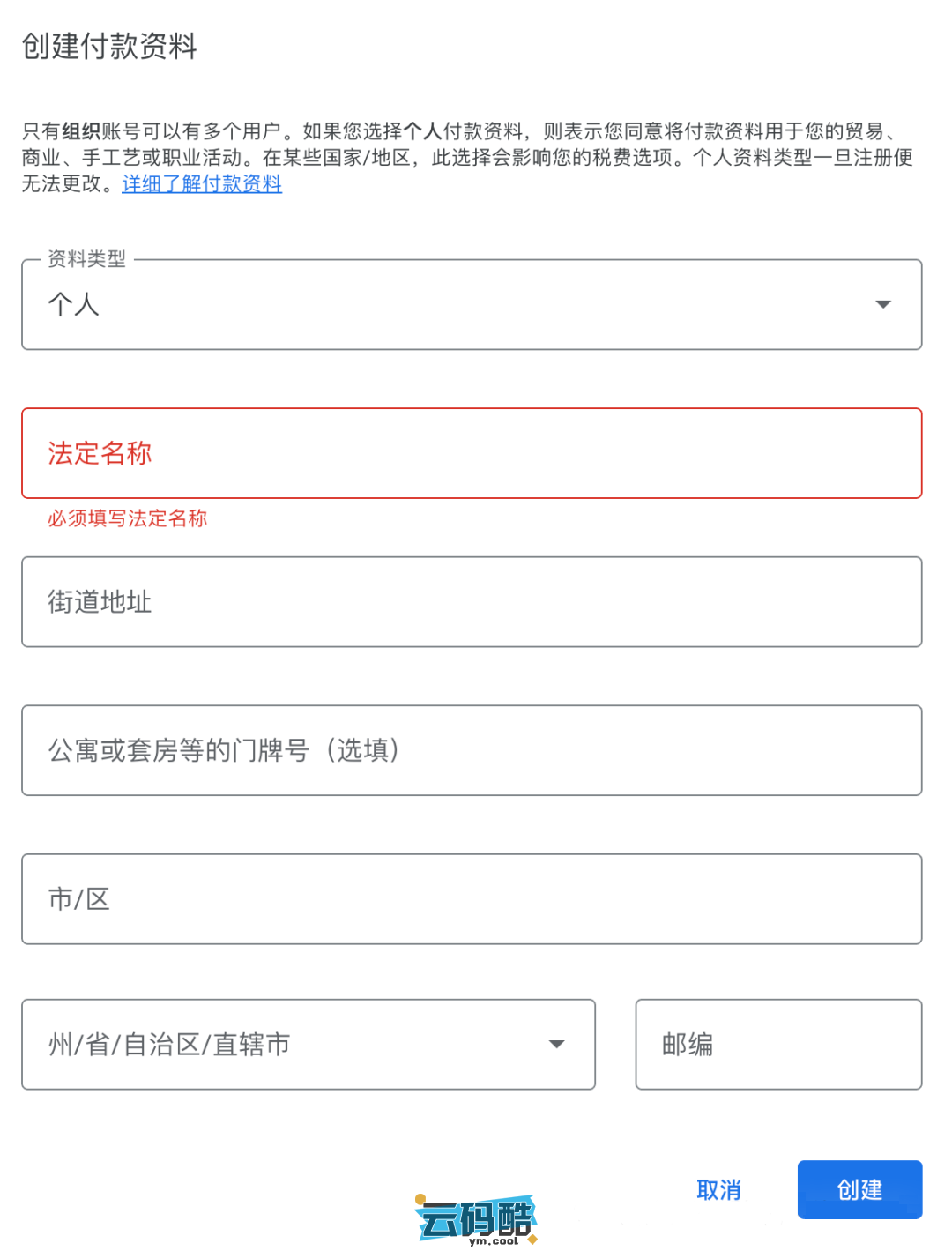Click the dropdown arrow in 资料类型 field
This screenshot has width=952, height=1251.
[882, 304]
